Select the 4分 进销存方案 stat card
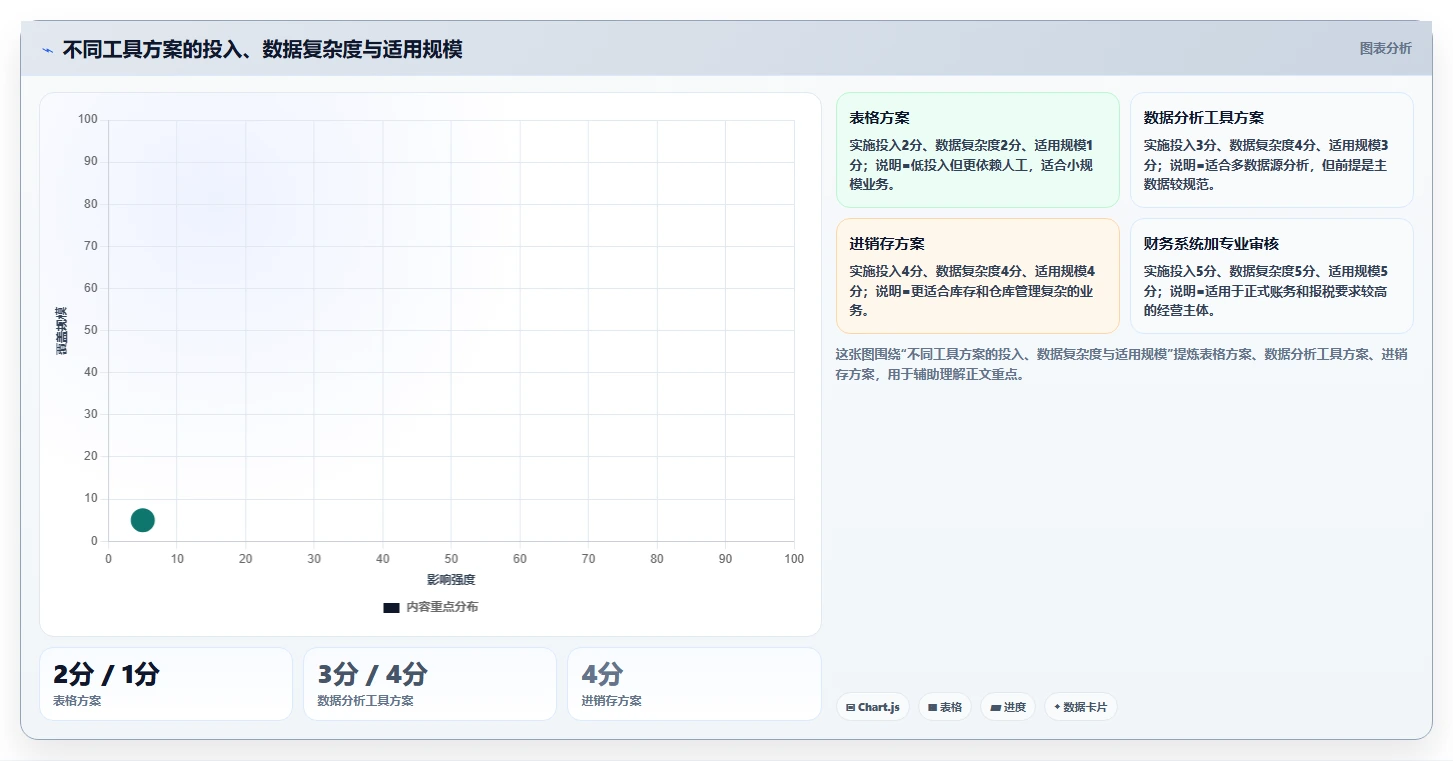The width and height of the screenshot is (1453, 761). tap(694, 684)
